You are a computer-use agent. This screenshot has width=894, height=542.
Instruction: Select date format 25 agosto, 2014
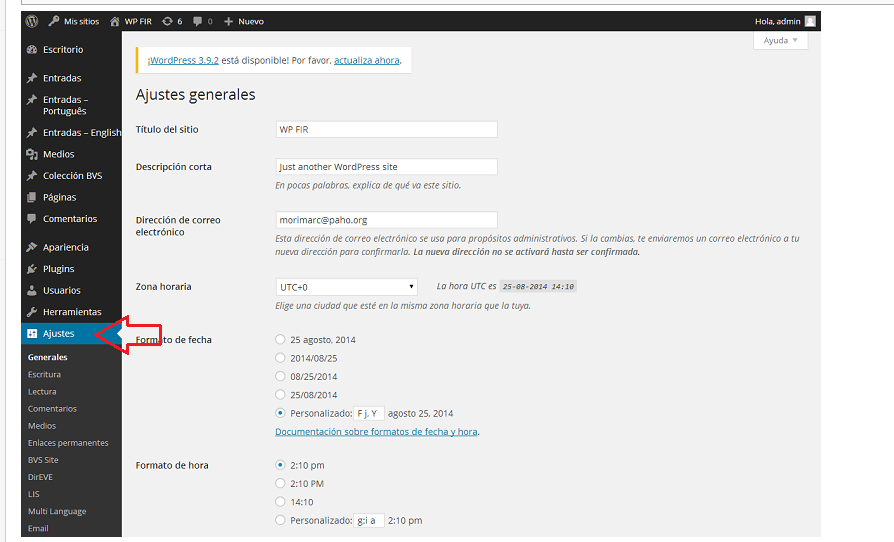point(280,340)
